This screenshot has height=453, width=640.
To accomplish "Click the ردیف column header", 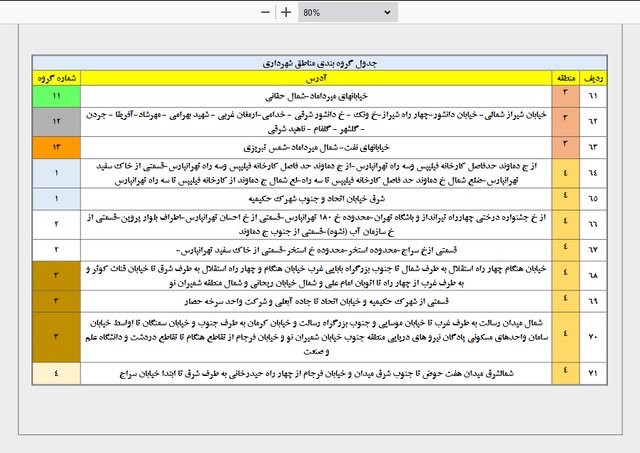I will (x=593, y=78).
